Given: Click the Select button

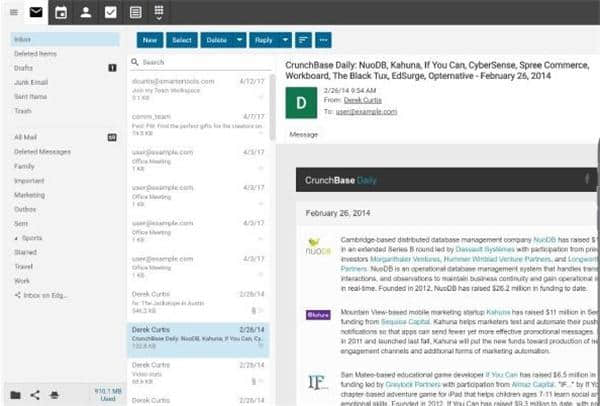Looking at the screenshot, I should (181, 40).
